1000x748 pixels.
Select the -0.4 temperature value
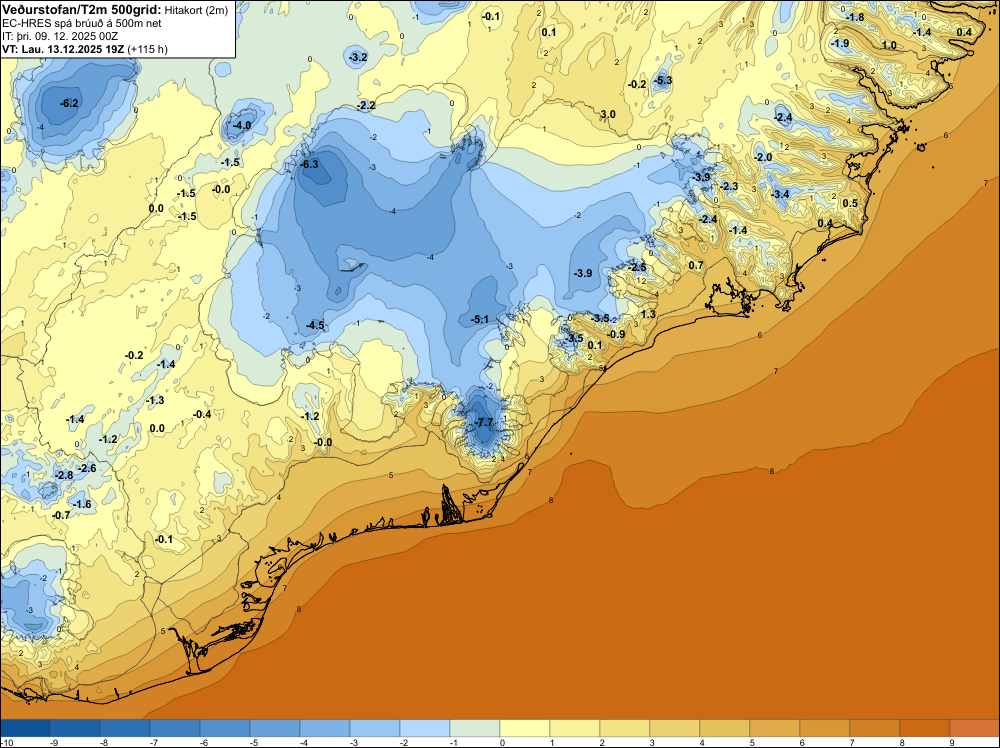coord(202,414)
